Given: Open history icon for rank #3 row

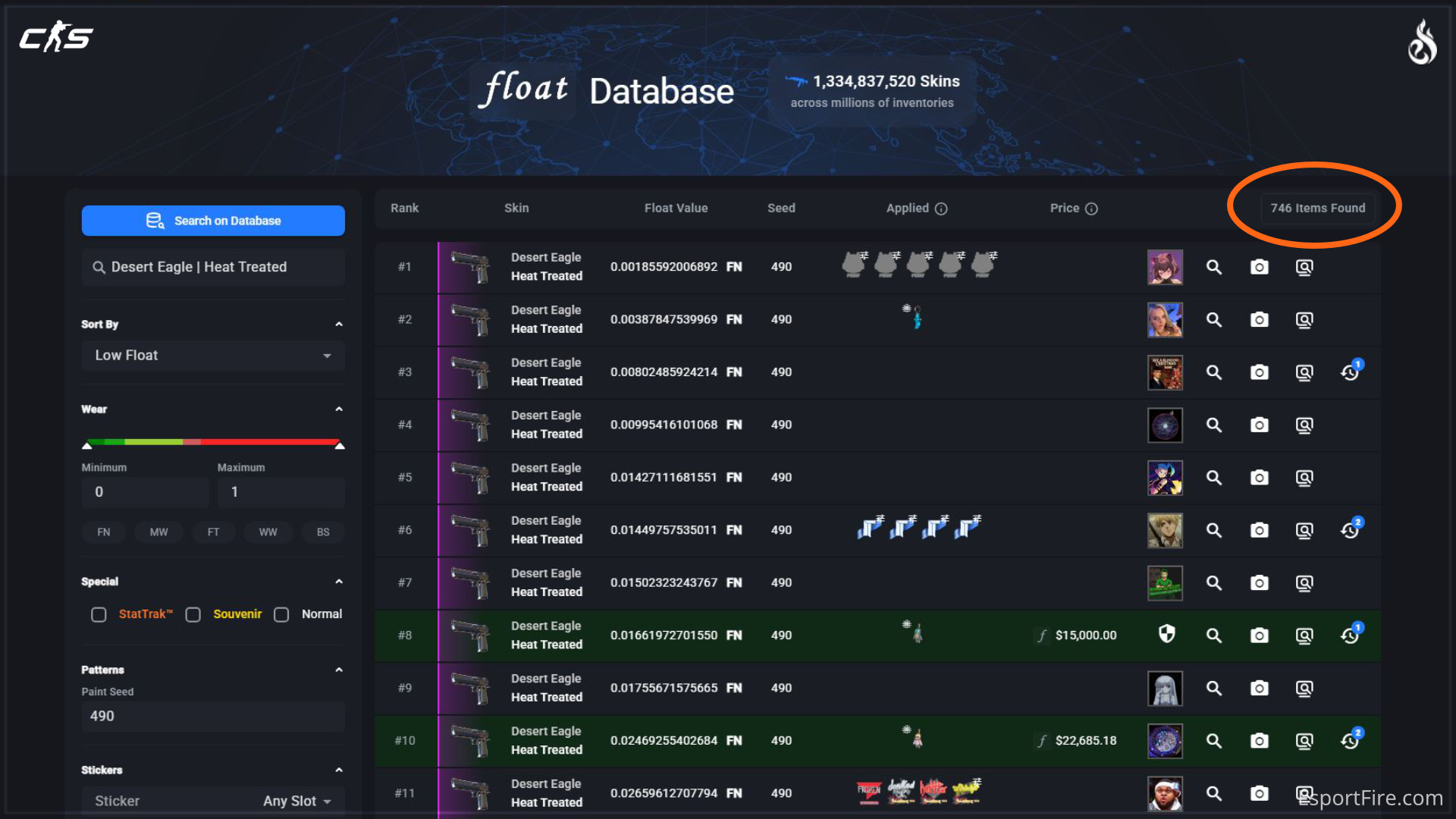Looking at the screenshot, I should click(1351, 371).
